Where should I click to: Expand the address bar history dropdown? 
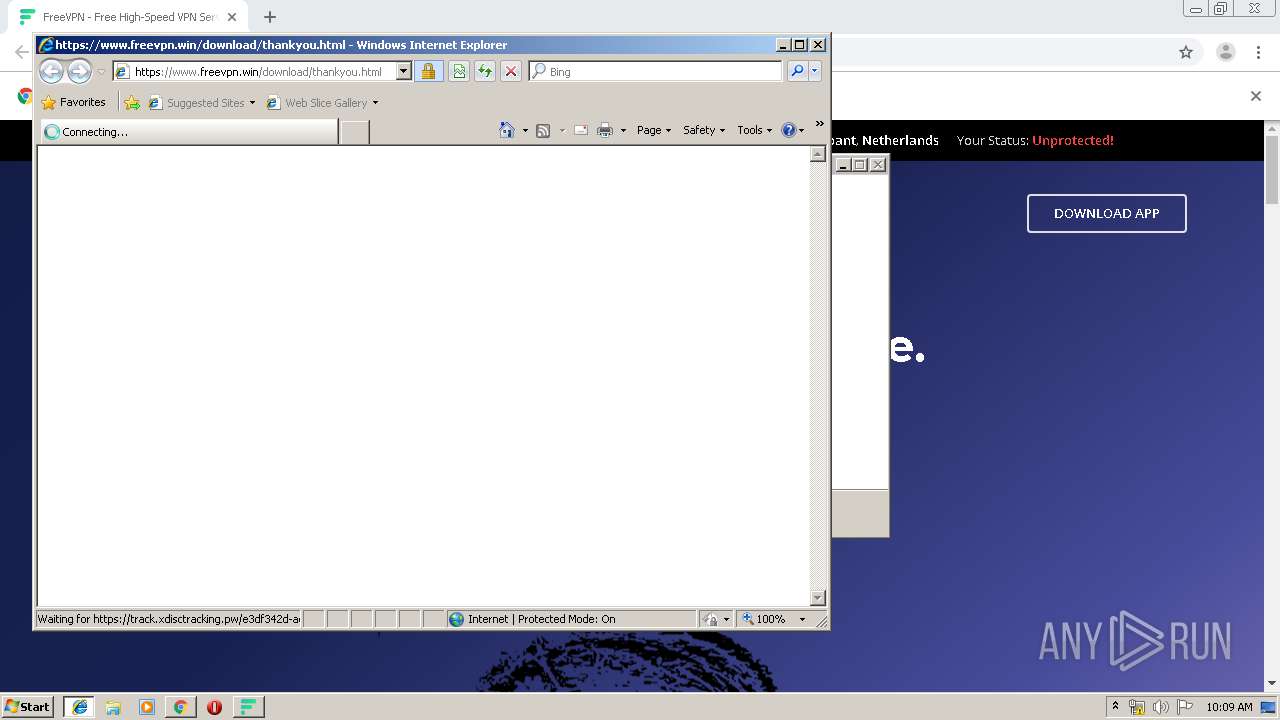404,72
